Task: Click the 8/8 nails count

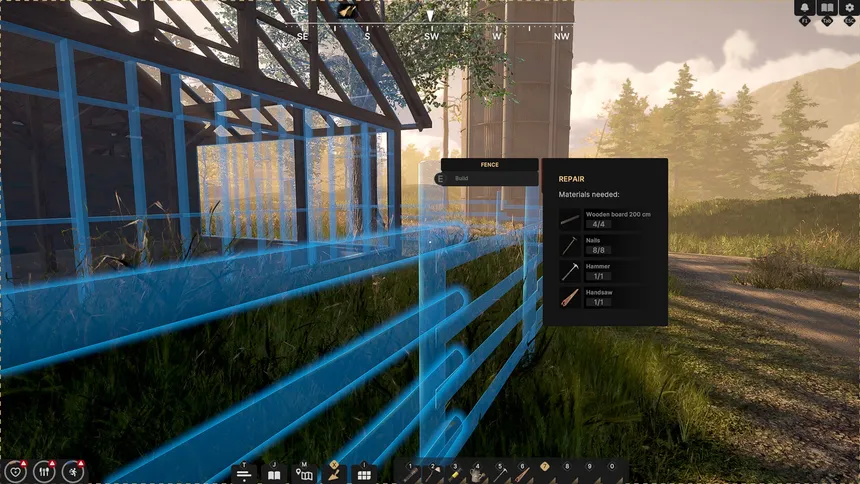Action: pyautogui.click(x=598, y=250)
